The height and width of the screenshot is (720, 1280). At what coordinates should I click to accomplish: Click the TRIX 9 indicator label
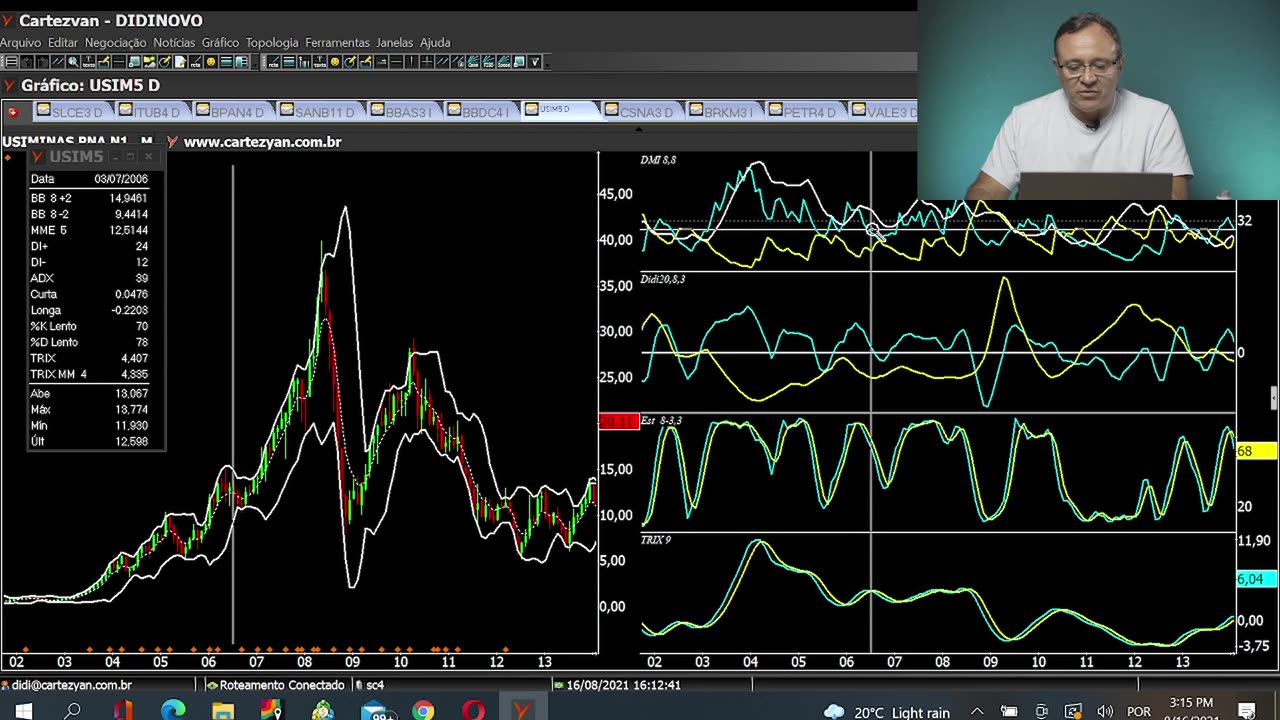coord(656,540)
